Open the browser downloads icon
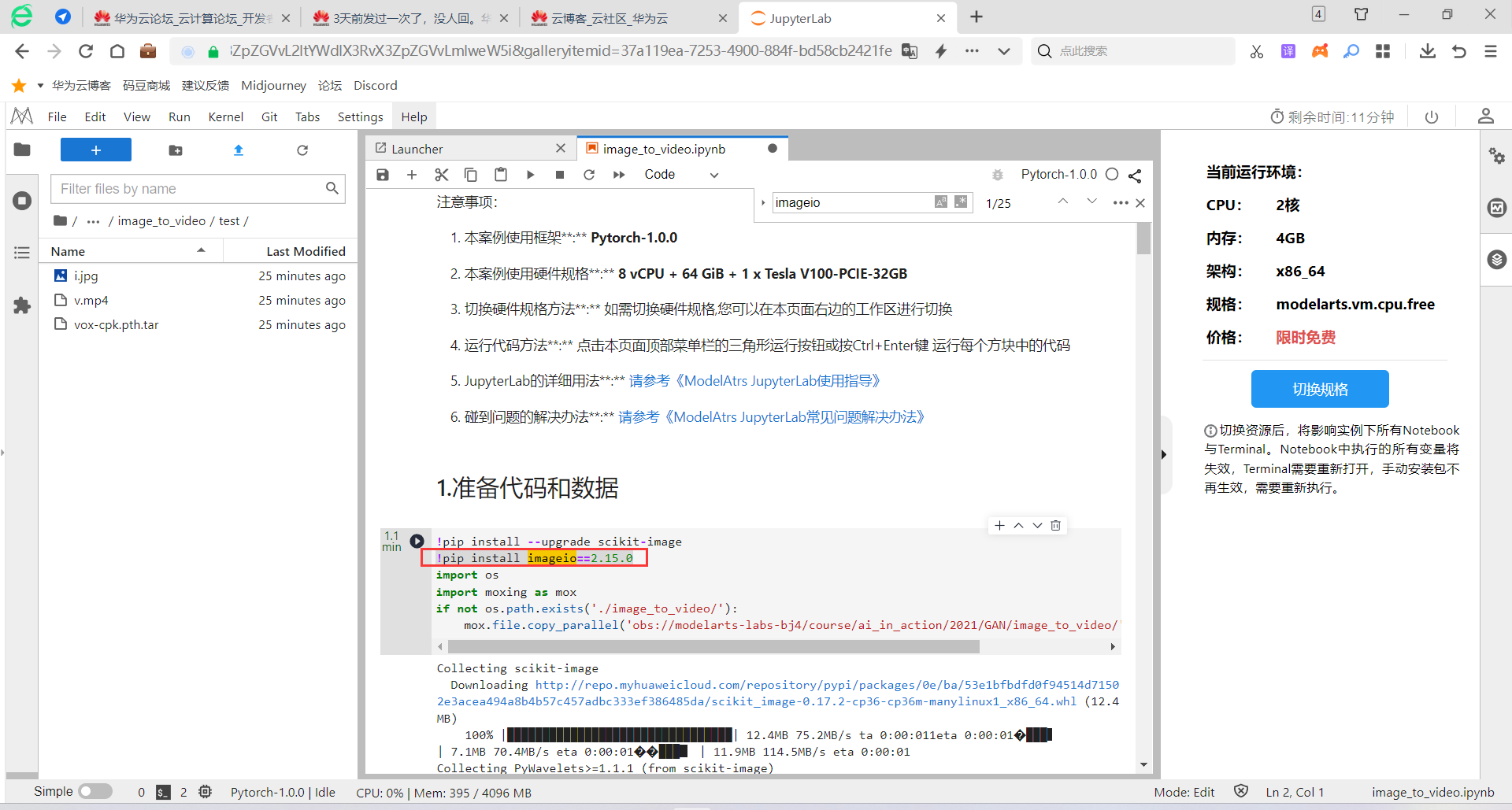This screenshot has height=810, width=1512. coord(1427,51)
